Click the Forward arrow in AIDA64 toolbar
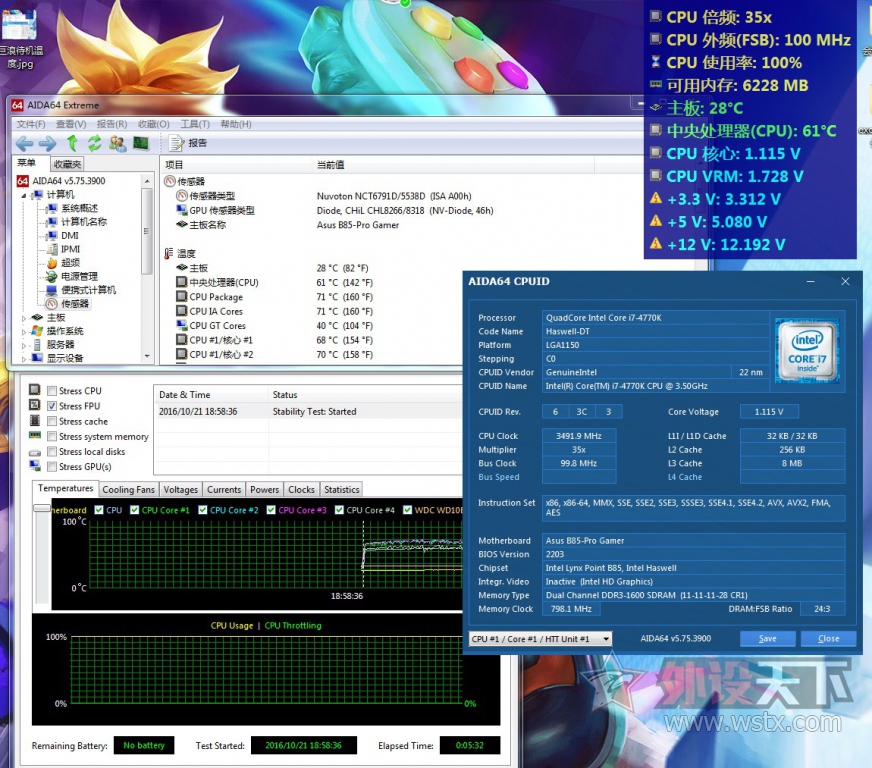Viewport: 872px width, 768px height. click(48, 143)
